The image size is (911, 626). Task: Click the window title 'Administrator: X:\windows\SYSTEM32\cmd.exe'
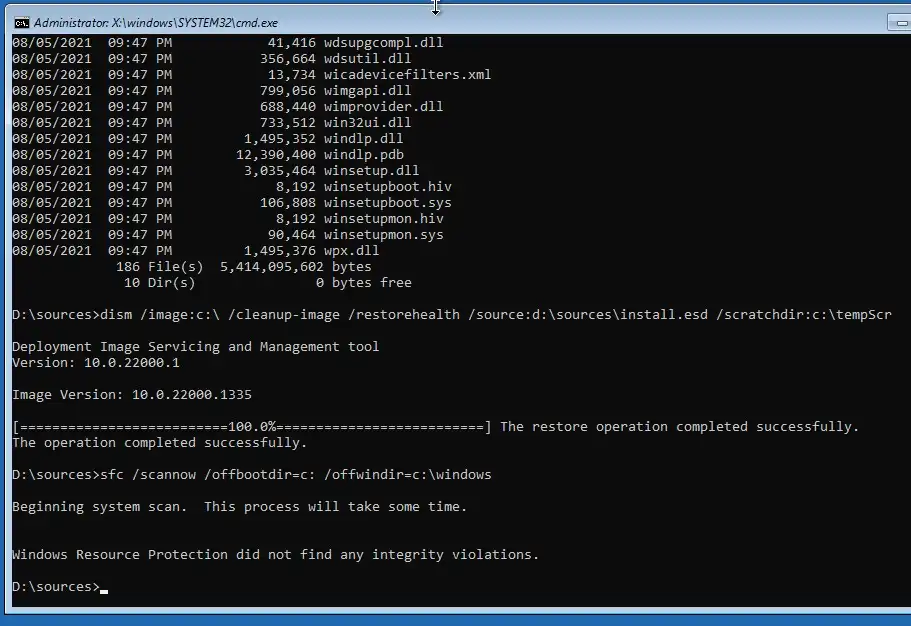(x=156, y=23)
